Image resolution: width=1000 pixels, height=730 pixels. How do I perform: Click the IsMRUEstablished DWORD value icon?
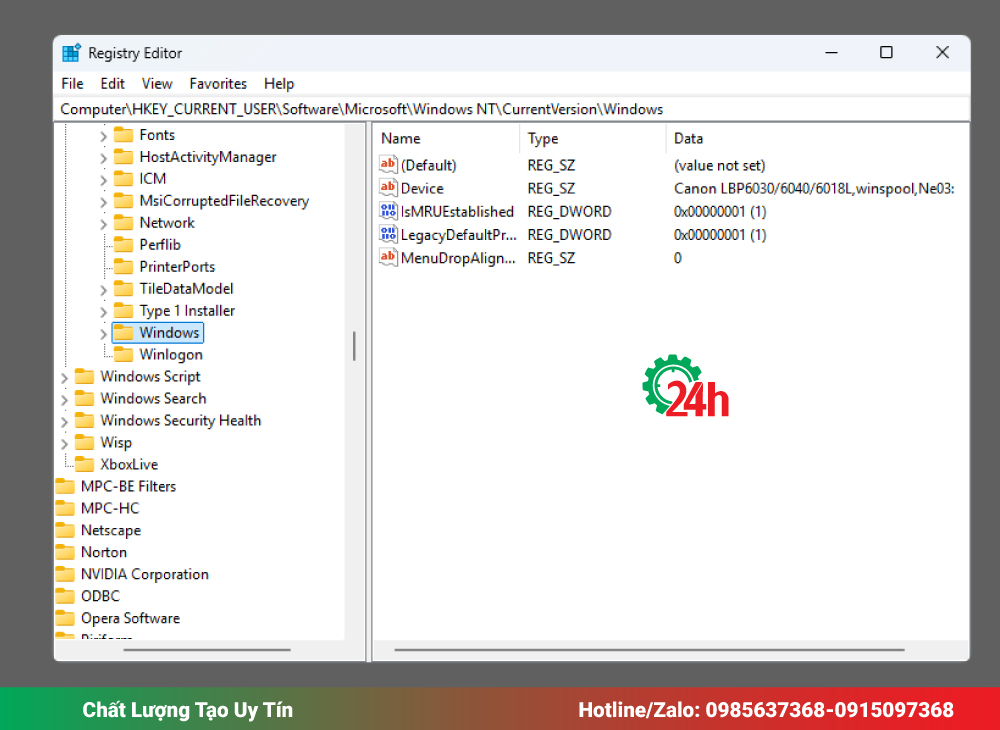click(388, 211)
